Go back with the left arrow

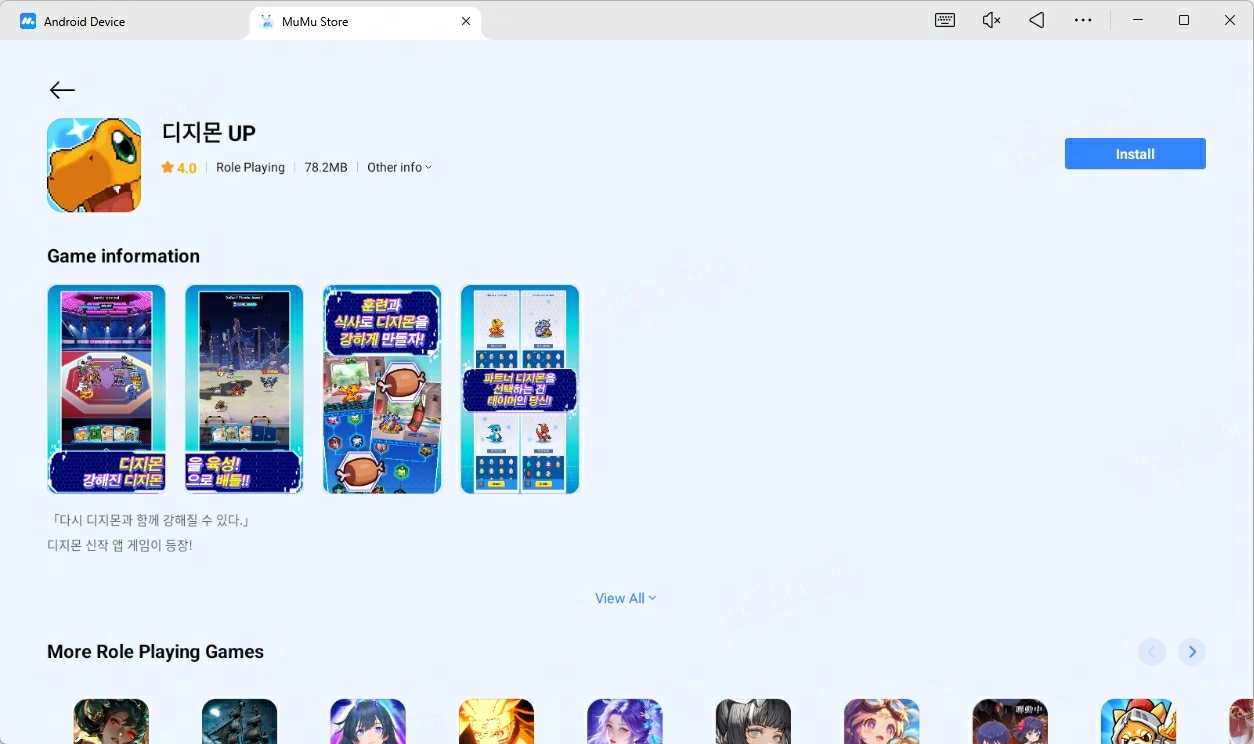62,90
